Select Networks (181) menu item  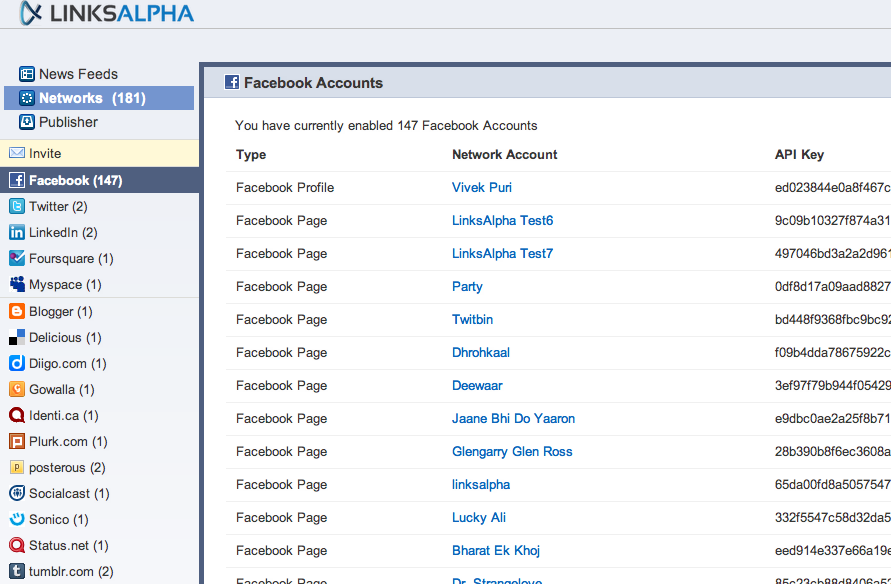pos(99,98)
